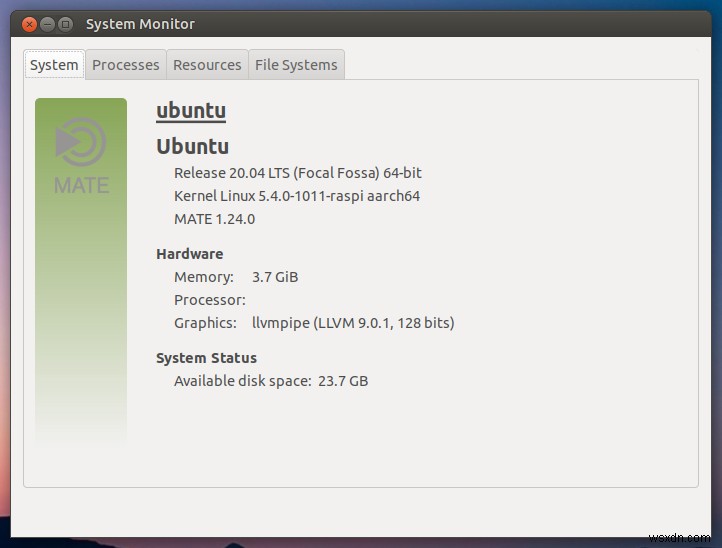
Task: Click the Available disk space label
Action: tap(243, 381)
